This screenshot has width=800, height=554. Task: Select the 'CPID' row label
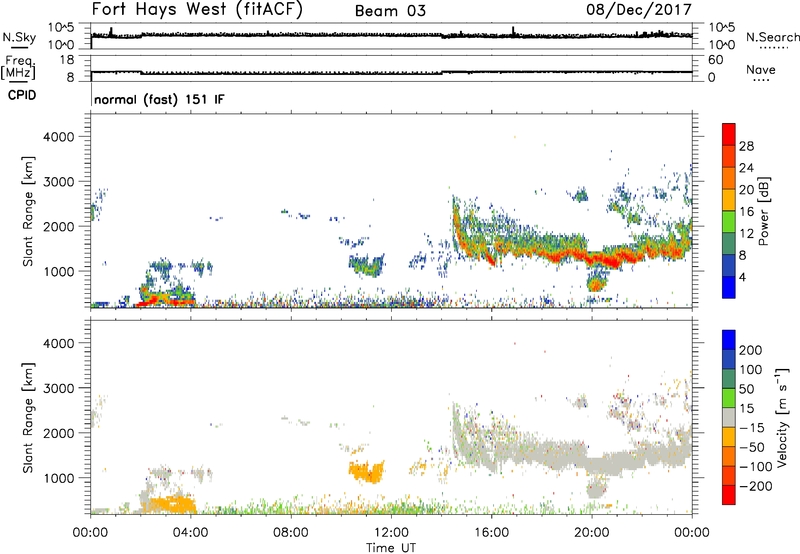tap(22, 95)
